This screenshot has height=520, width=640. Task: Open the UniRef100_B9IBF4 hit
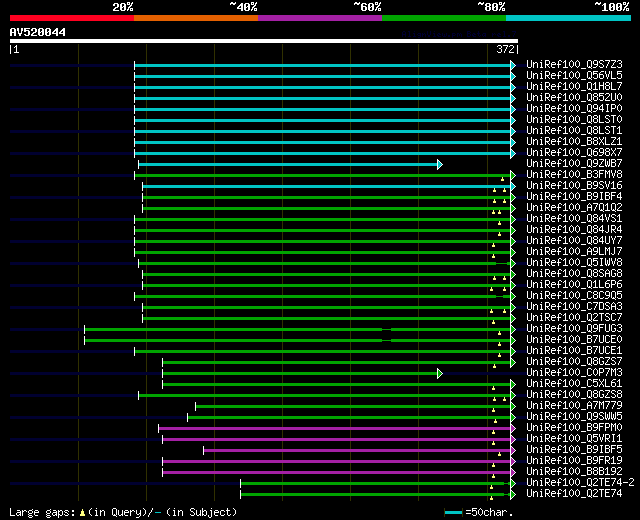[574, 197]
